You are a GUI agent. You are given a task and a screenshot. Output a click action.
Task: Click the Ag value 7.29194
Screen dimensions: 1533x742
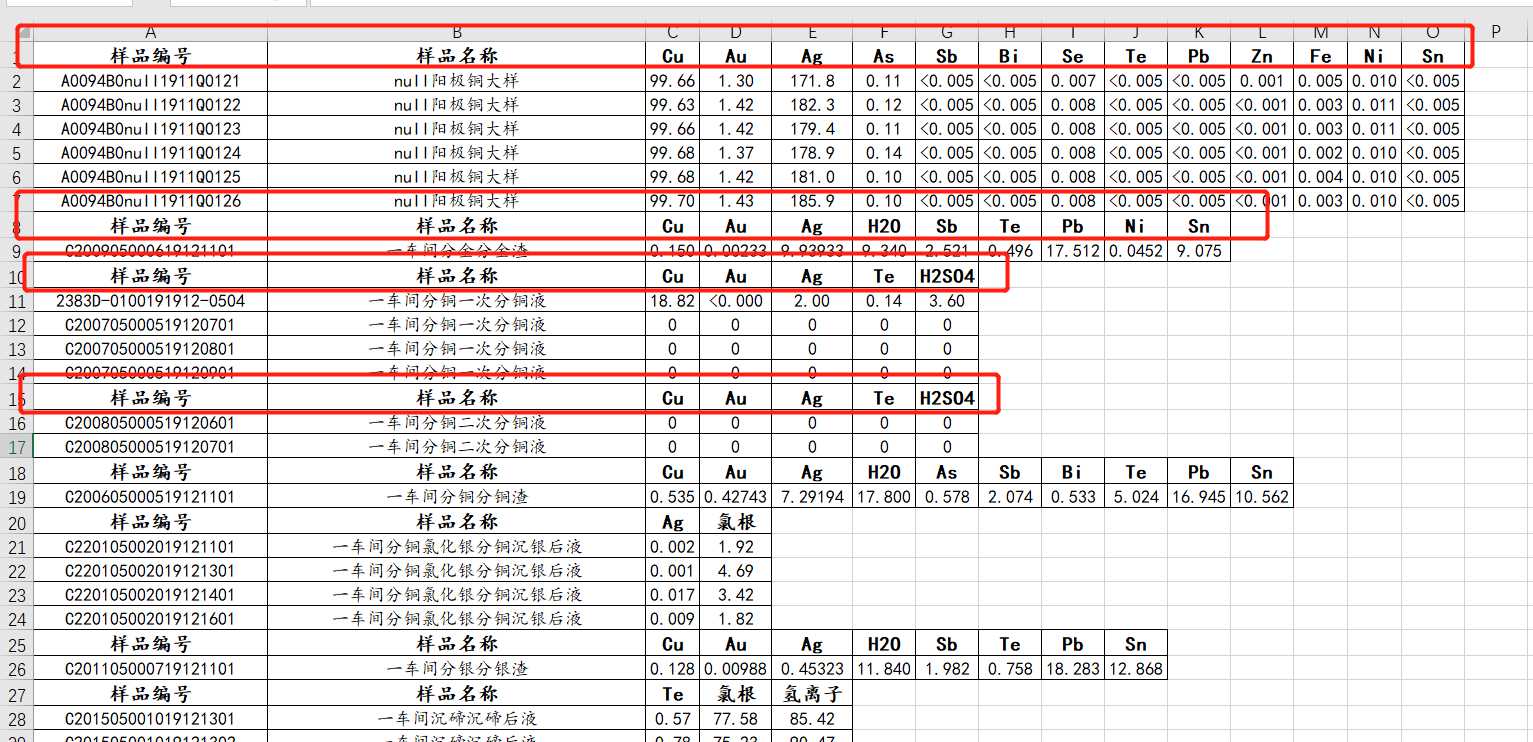812,497
